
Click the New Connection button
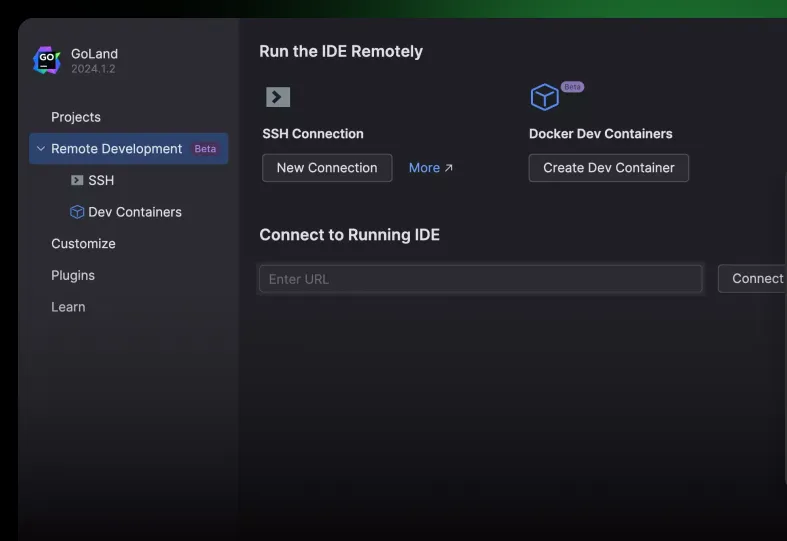327,168
